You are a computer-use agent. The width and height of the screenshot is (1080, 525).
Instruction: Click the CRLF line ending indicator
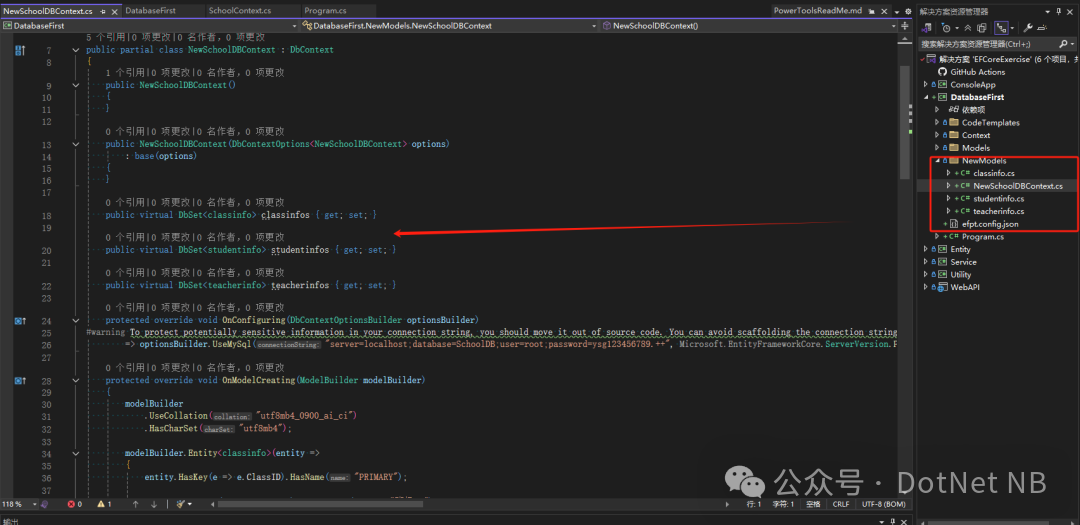coord(840,504)
